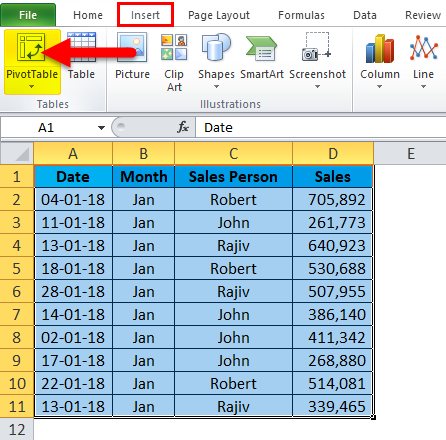Switch to the Insert tab
446x440 pixels.
[145, 15]
